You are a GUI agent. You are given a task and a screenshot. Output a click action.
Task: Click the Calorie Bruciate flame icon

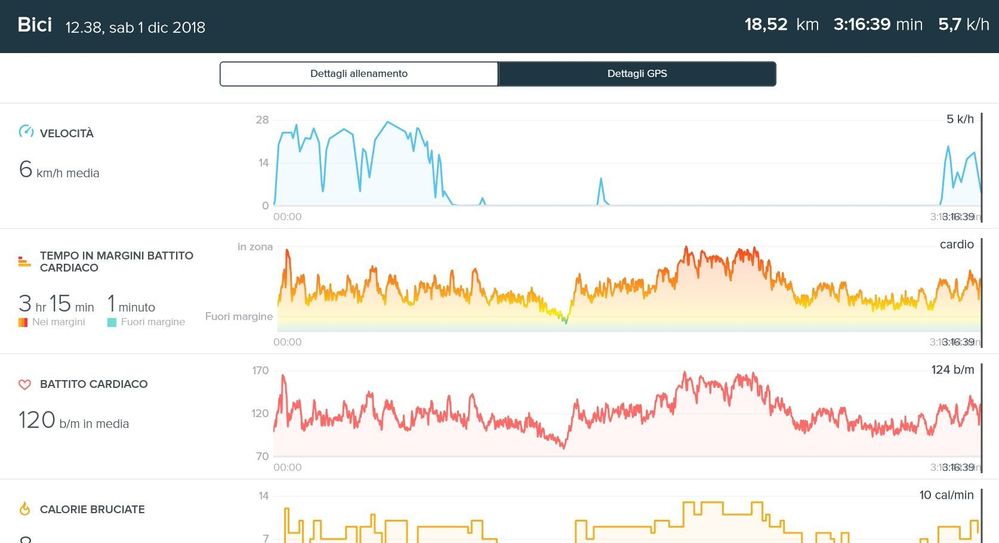[x=26, y=509]
